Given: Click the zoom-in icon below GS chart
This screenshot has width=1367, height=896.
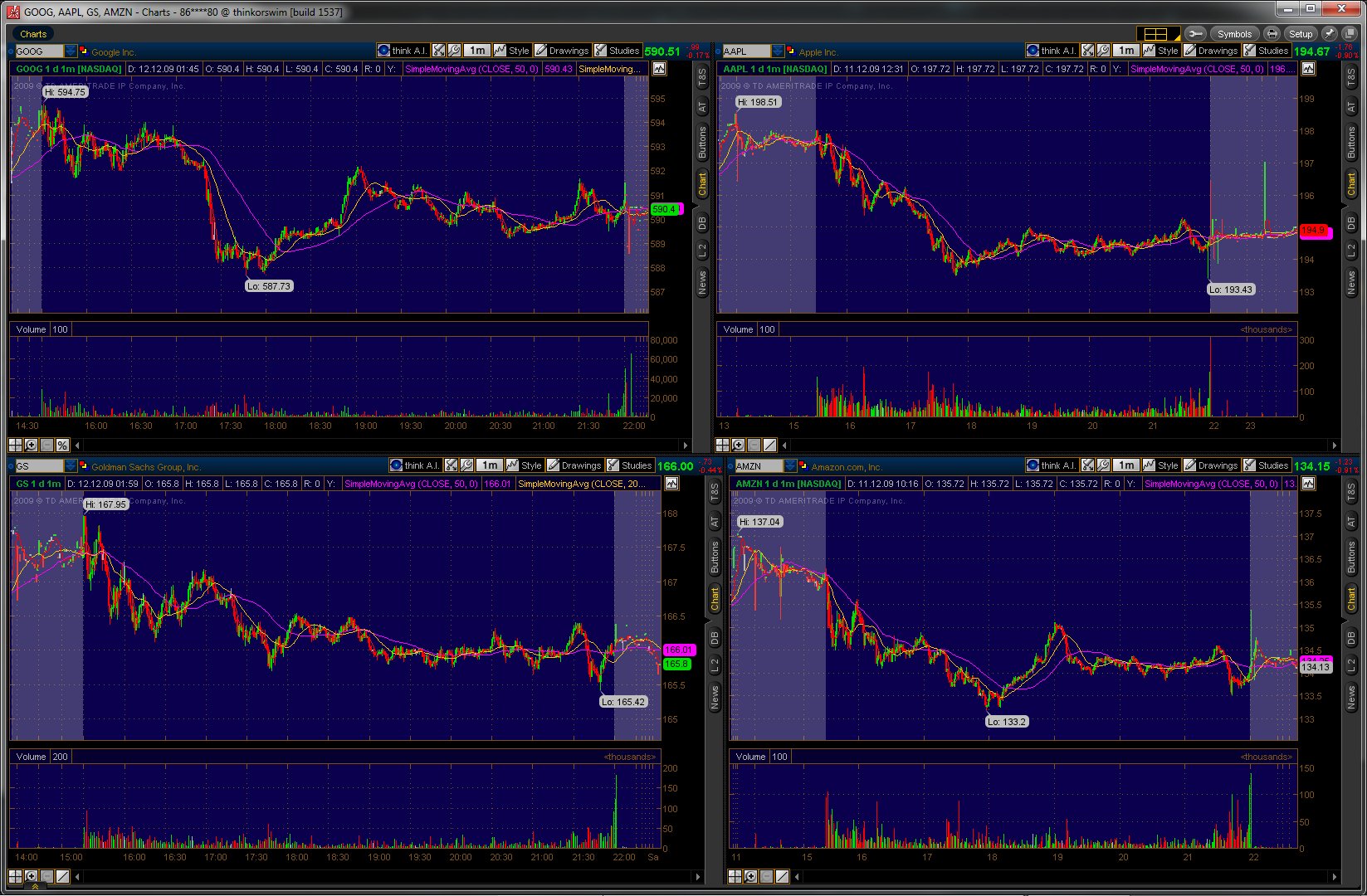Looking at the screenshot, I should (x=32, y=876).
